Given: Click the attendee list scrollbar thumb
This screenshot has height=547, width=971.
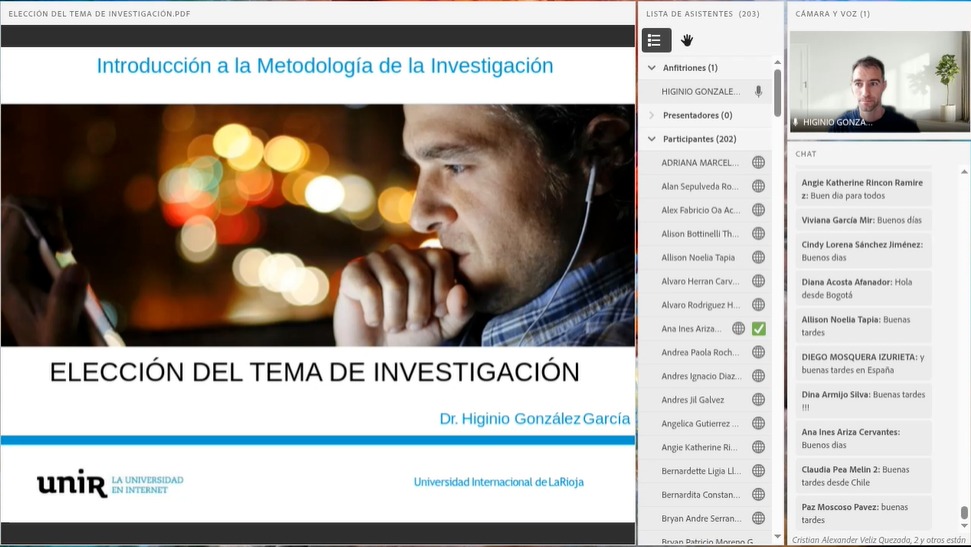Looking at the screenshot, I should (777, 92).
